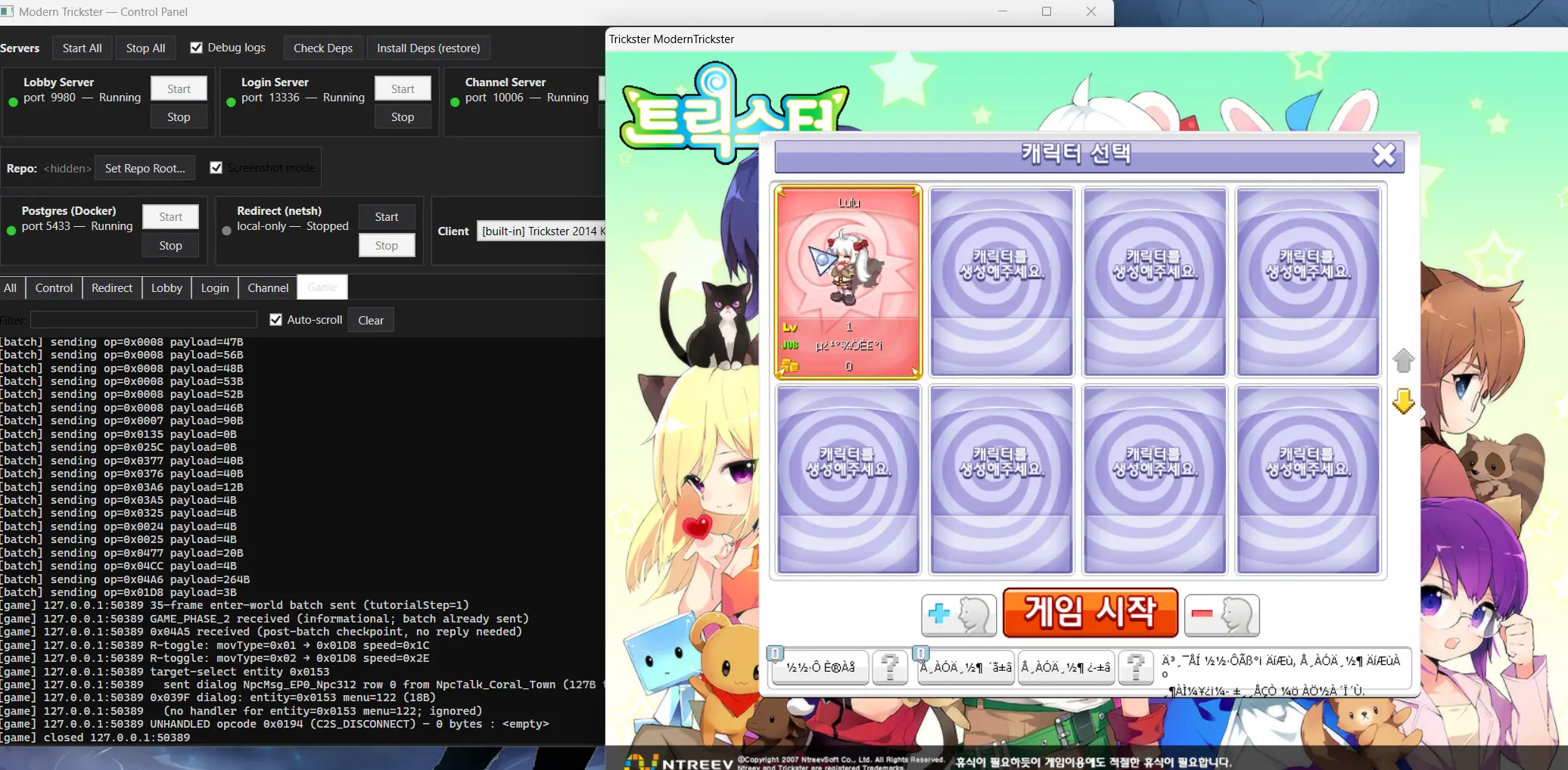1568x770 pixels.
Task: Toggle the Debug logs checkbox
Action: coord(197,48)
